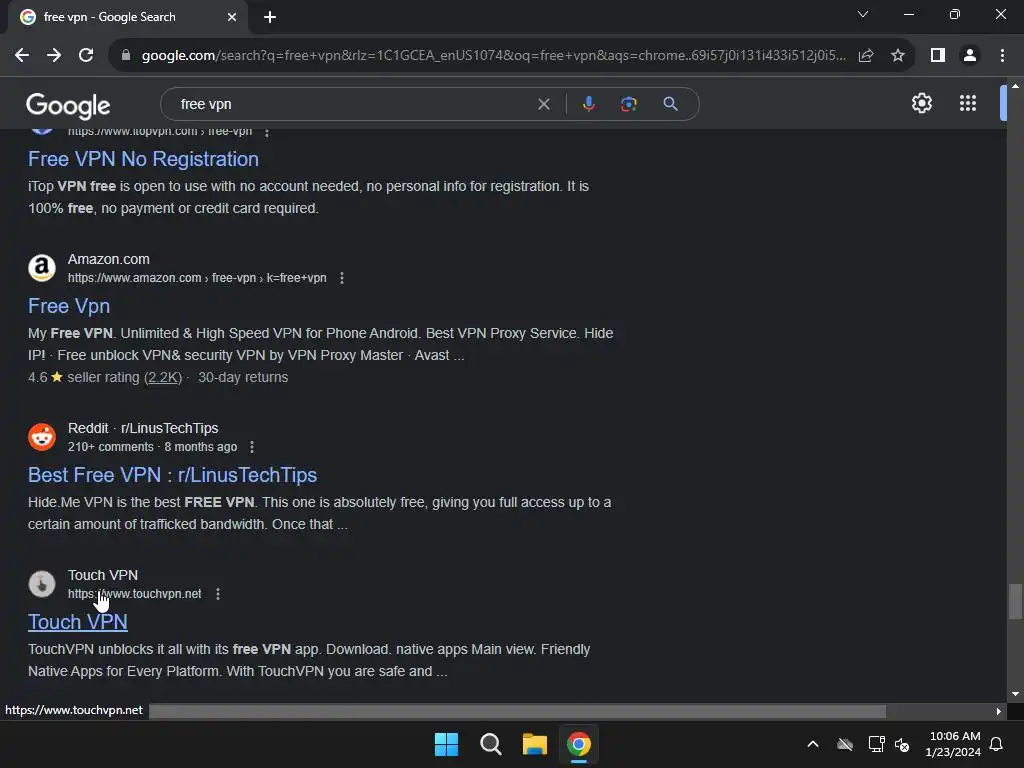Screen dimensions: 1024x768
Task: Open notification center bell
Action: (997, 744)
